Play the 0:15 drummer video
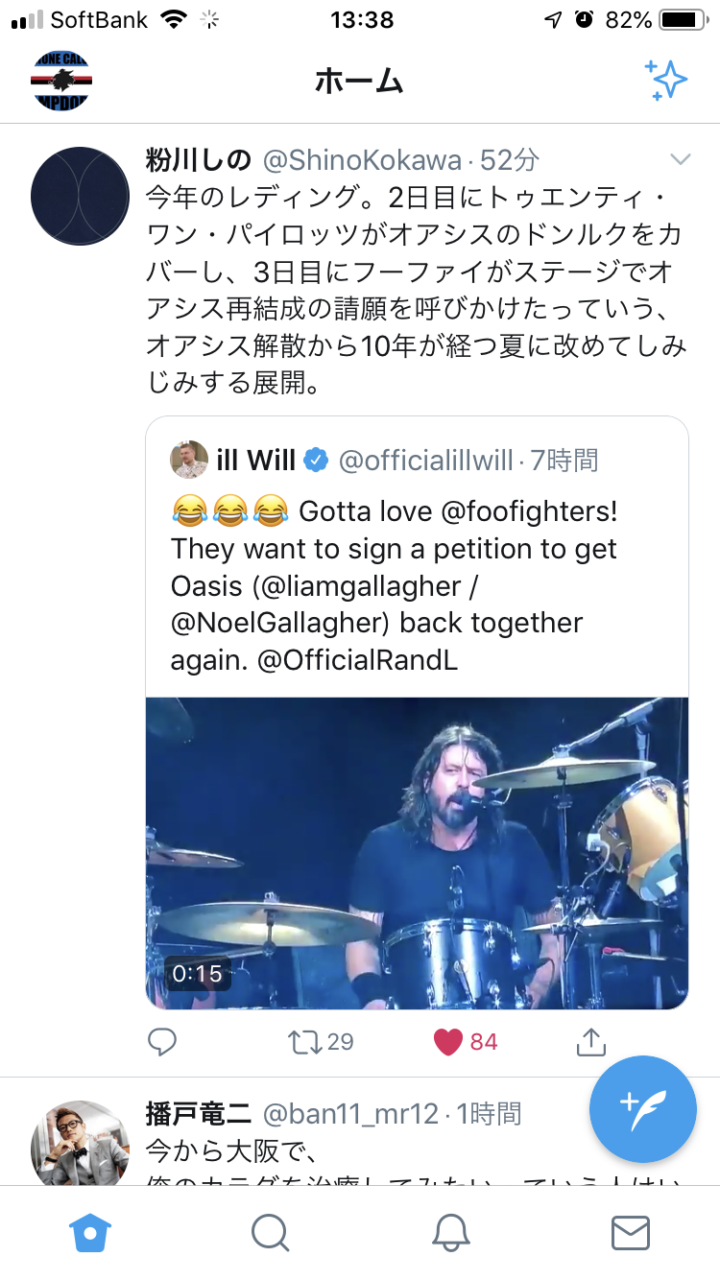Image resolution: width=720 pixels, height=1280 pixels. pyautogui.click(x=417, y=853)
